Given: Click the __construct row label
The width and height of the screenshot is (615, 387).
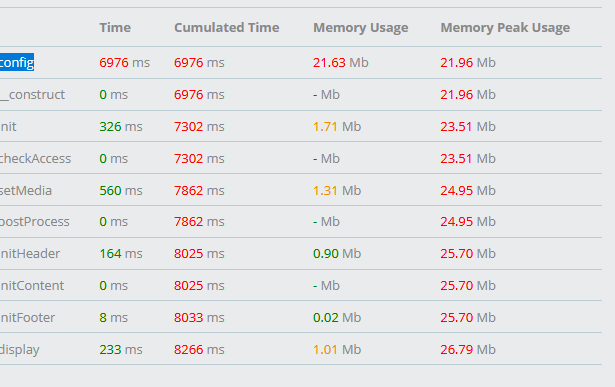Looking at the screenshot, I should (33, 94).
